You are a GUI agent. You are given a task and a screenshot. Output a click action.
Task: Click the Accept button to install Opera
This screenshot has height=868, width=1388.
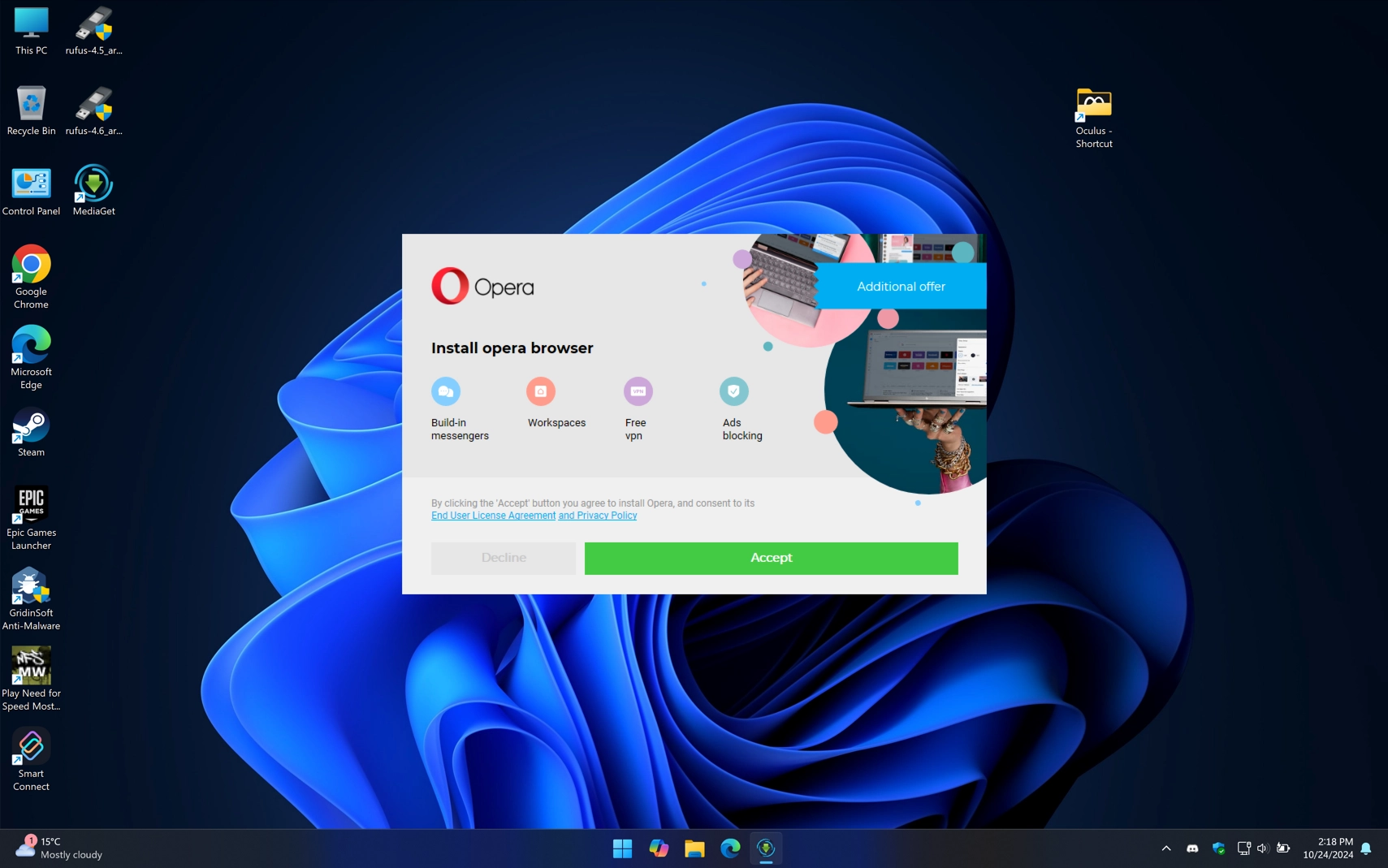click(770, 558)
